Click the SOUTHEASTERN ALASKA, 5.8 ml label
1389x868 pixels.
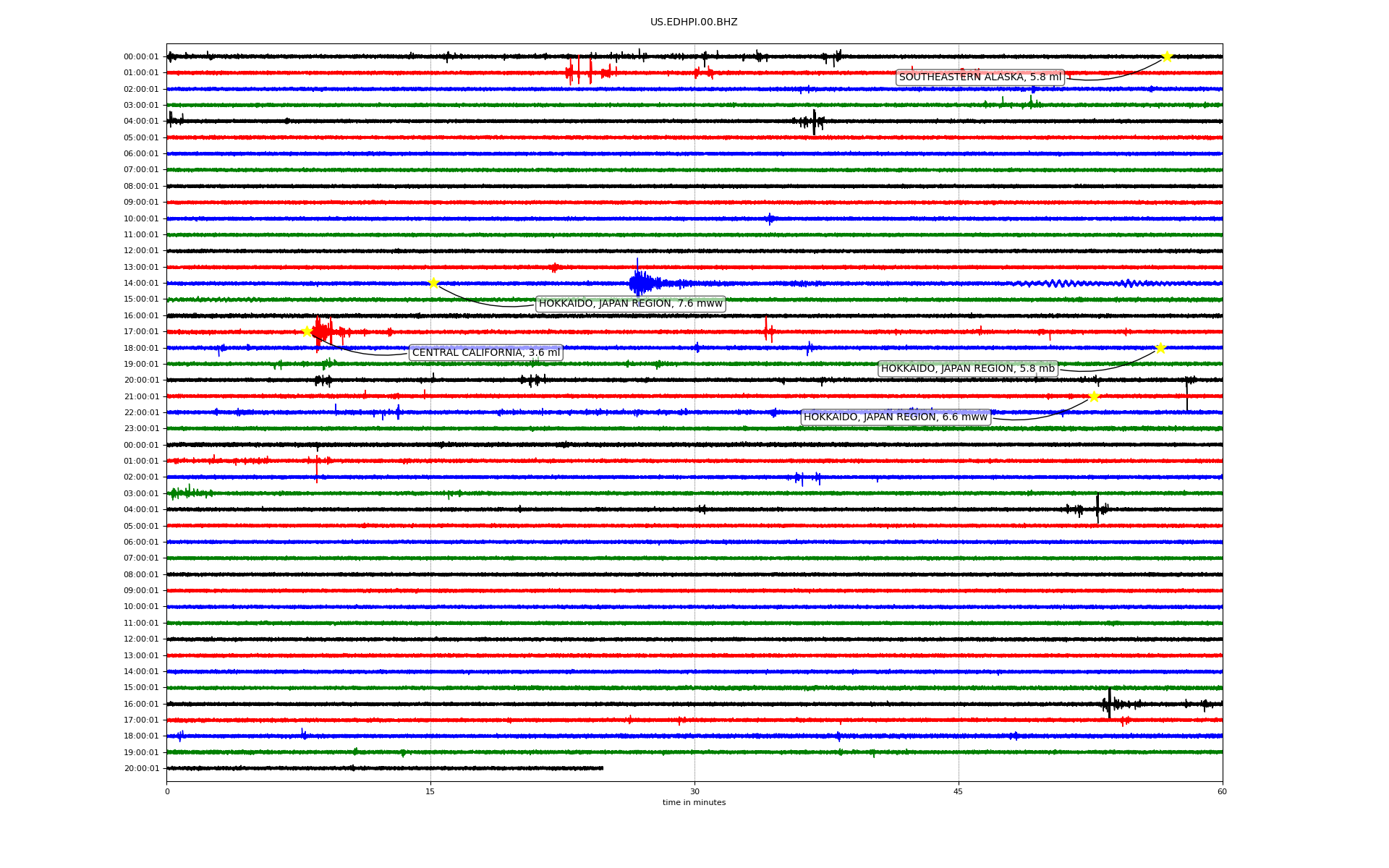980,77
